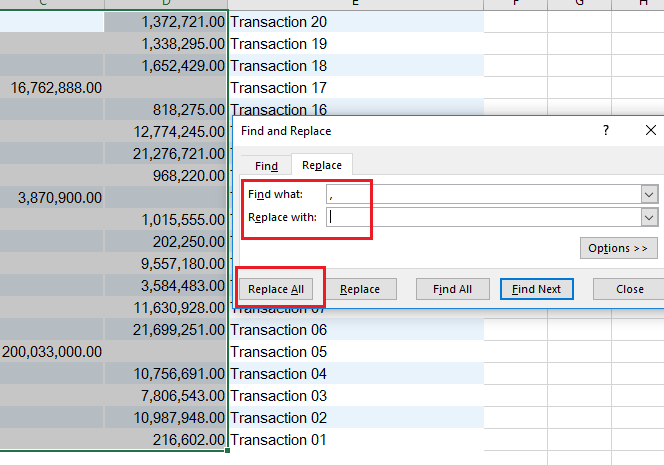The height and width of the screenshot is (465, 664).
Task: Expand search settings with Options >> button
Action: coord(618,247)
